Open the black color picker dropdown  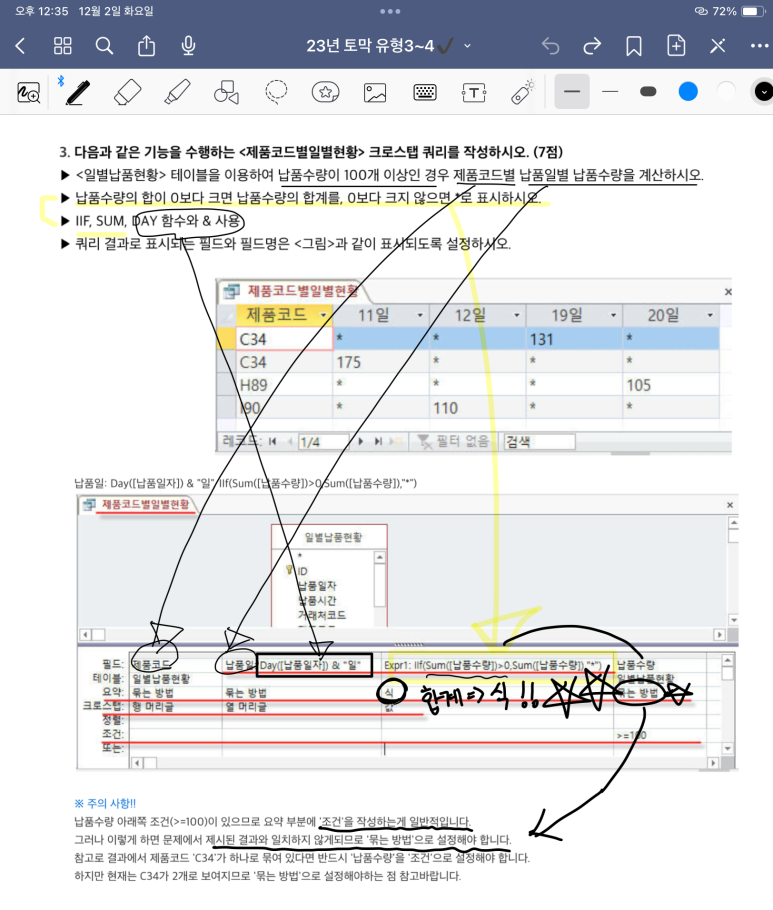pos(763,92)
